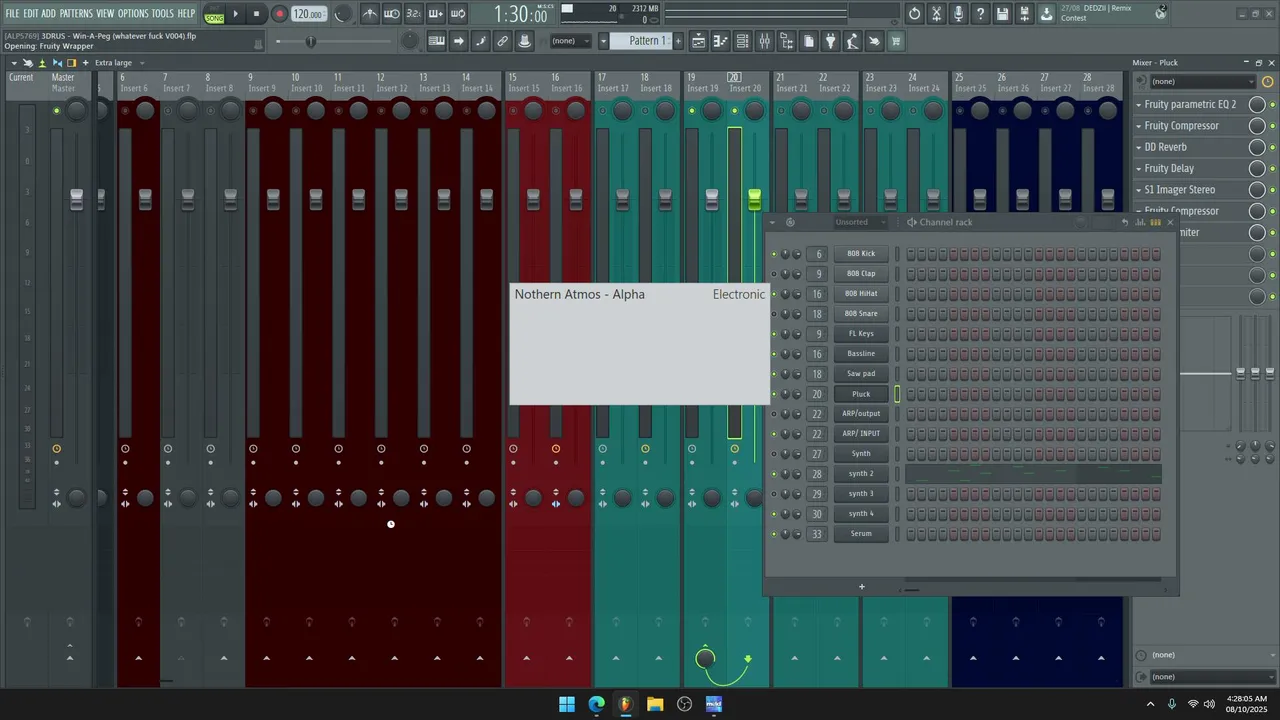Open the VIEW menu
Screen dimensions: 1280x720
point(105,13)
